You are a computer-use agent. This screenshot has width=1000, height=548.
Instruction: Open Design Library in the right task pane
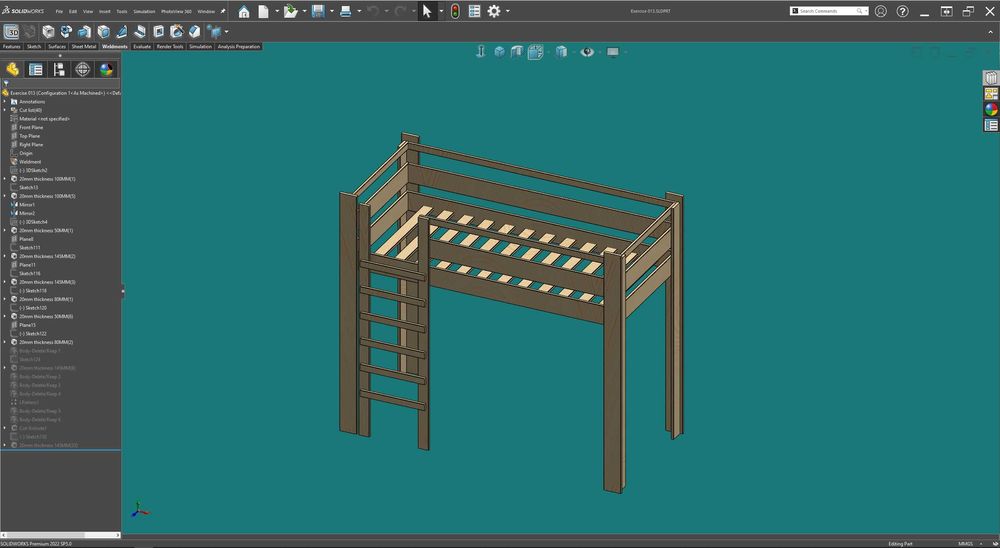[991, 93]
